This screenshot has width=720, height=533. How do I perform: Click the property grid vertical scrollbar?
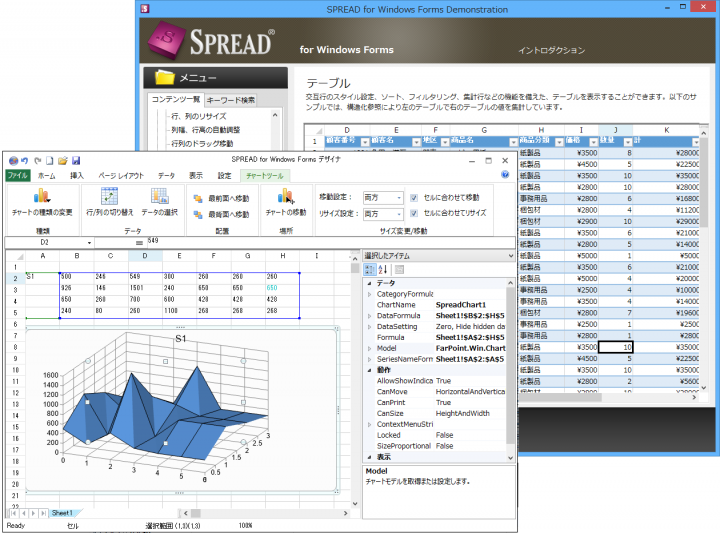(510, 370)
